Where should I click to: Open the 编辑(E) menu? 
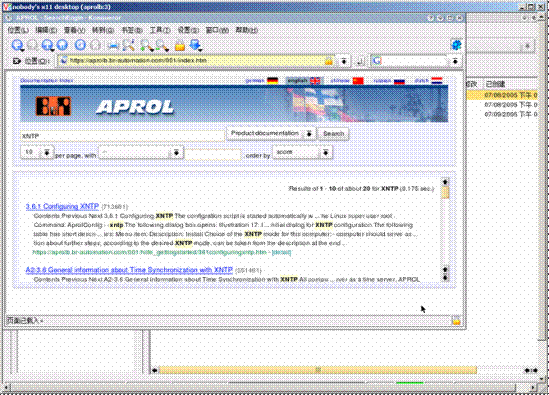[x=46, y=30]
